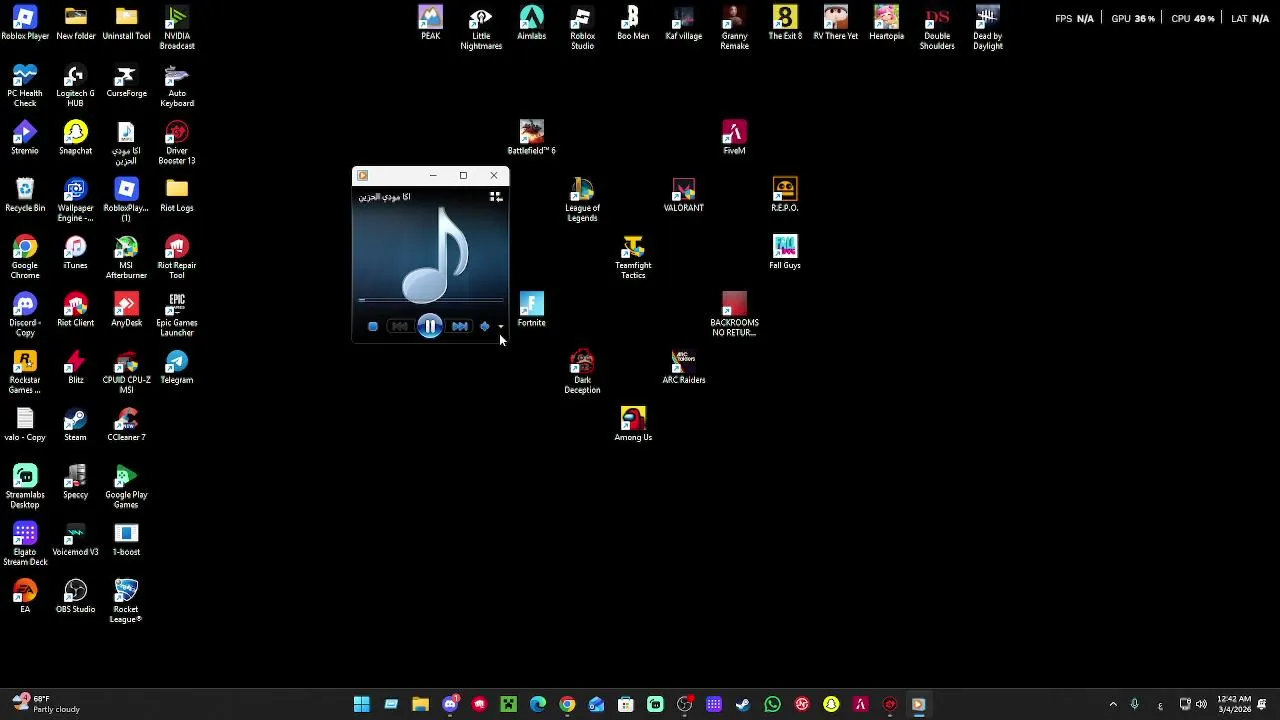Open FiveM shortcut
Image resolution: width=1280 pixels, height=720 pixels.
click(x=734, y=139)
